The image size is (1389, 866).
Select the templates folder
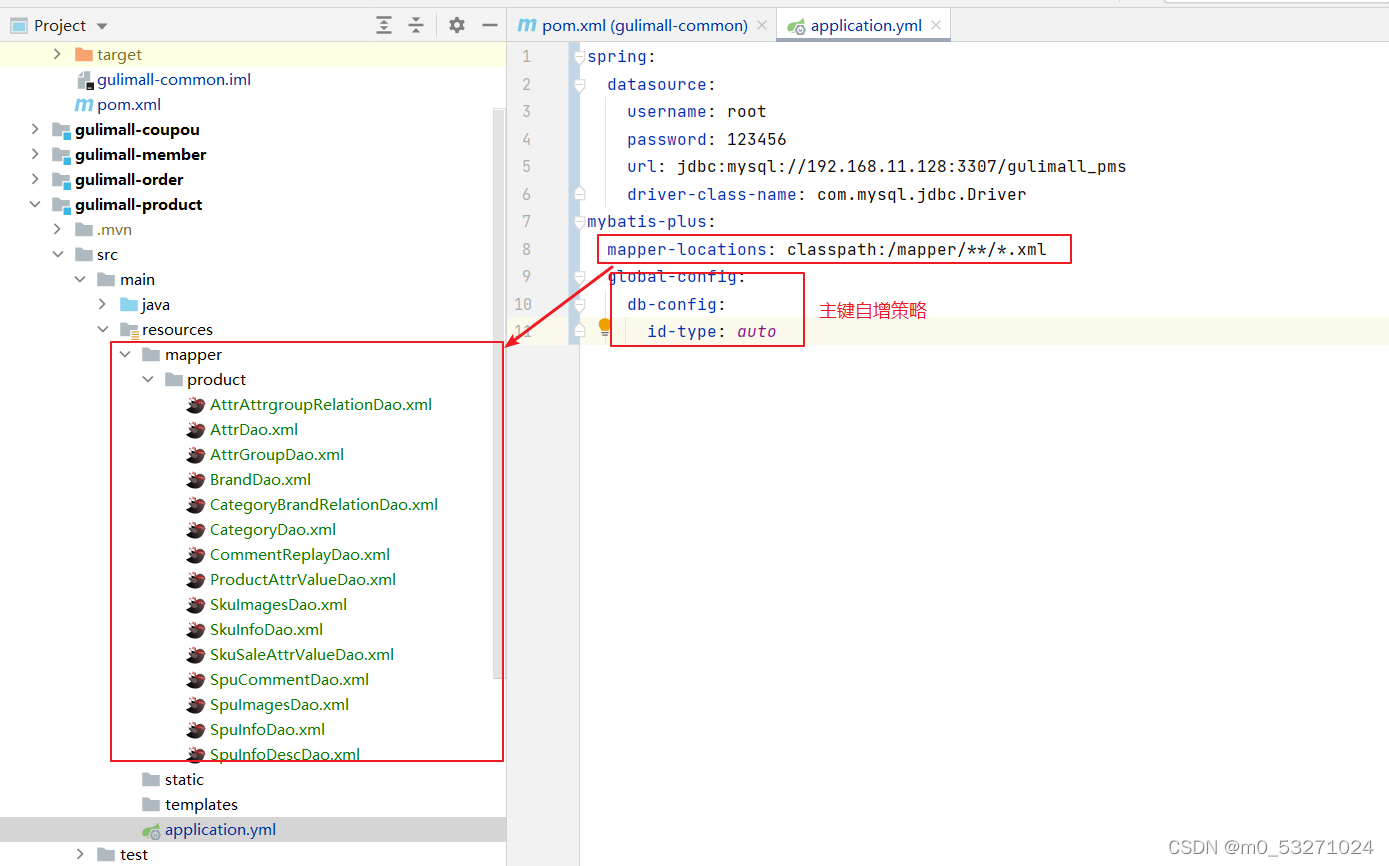pyautogui.click(x=201, y=804)
